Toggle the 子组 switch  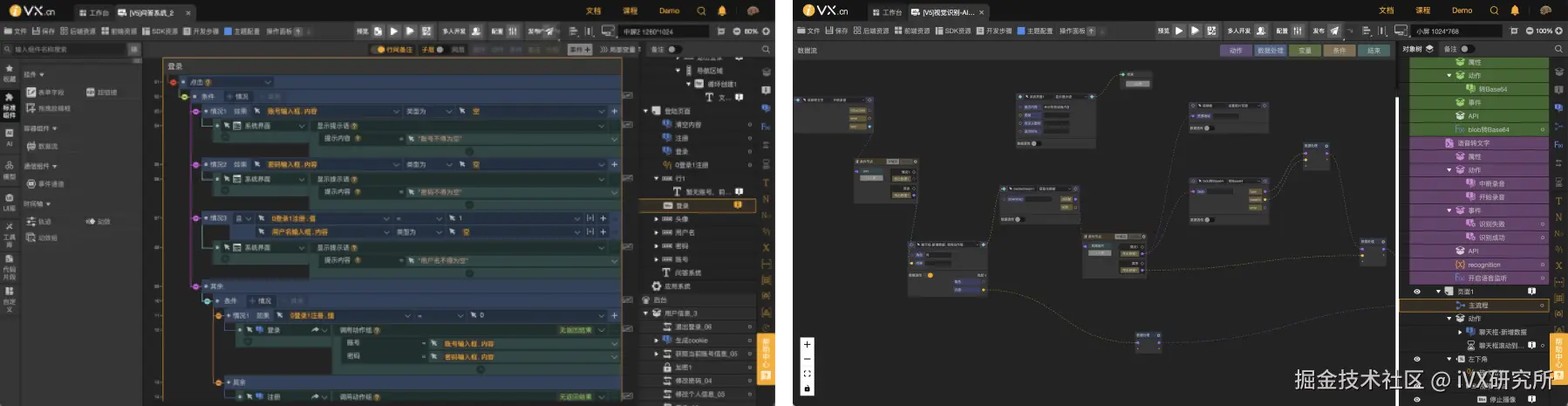coord(441,50)
